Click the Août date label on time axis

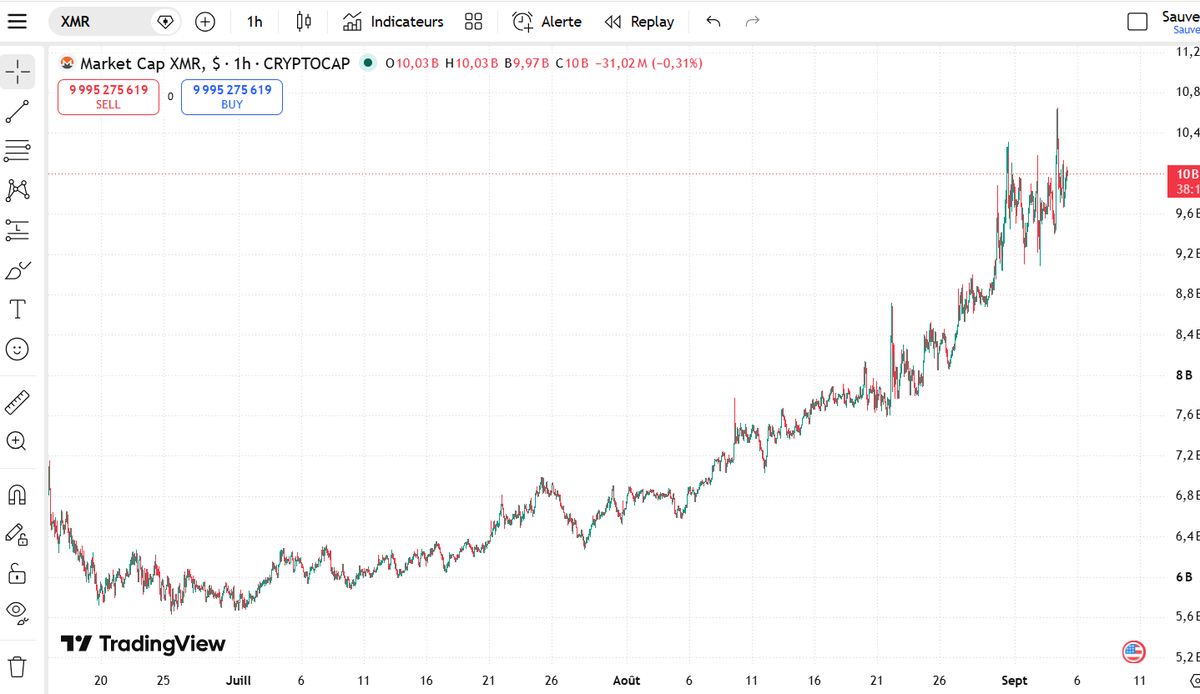pyautogui.click(x=626, y=680)
